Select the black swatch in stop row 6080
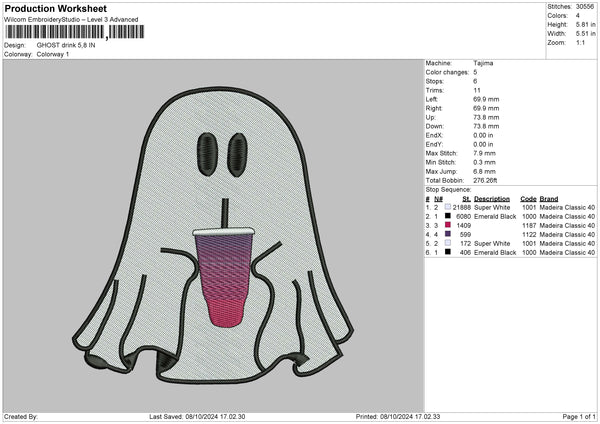The height and width of the screenshot is (424, 600). 448,216
